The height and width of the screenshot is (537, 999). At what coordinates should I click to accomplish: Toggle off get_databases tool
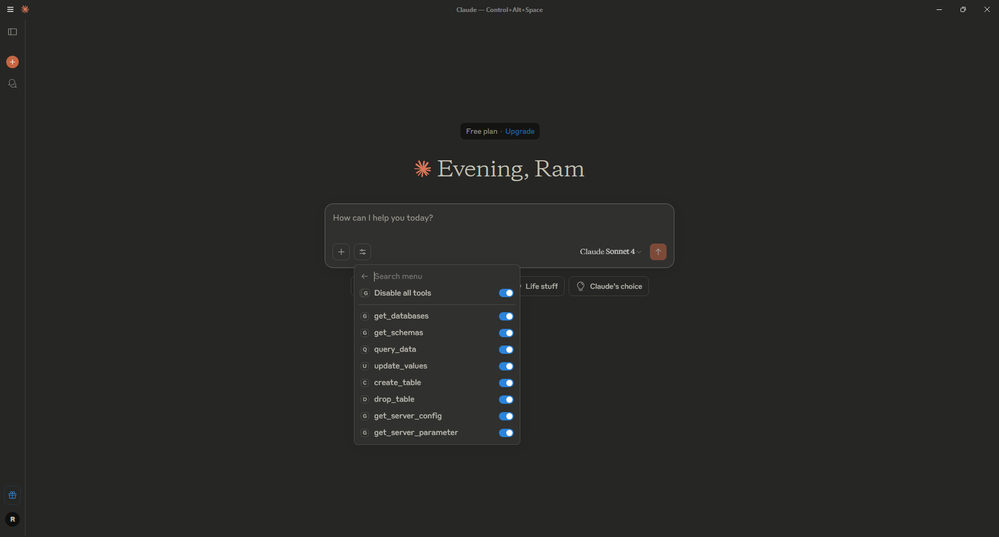coord(506,316)
